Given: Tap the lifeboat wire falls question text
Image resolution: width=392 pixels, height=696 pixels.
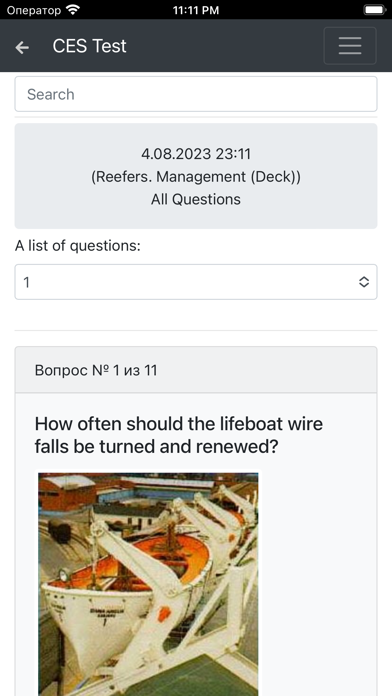Looking at the screenshot, I should point(179,435).
